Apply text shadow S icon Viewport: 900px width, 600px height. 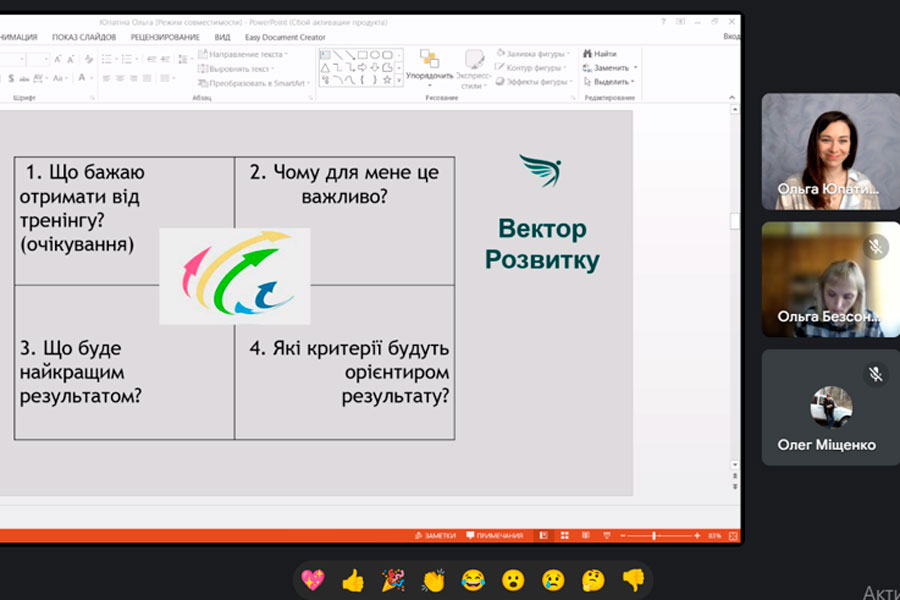[11, 78]
